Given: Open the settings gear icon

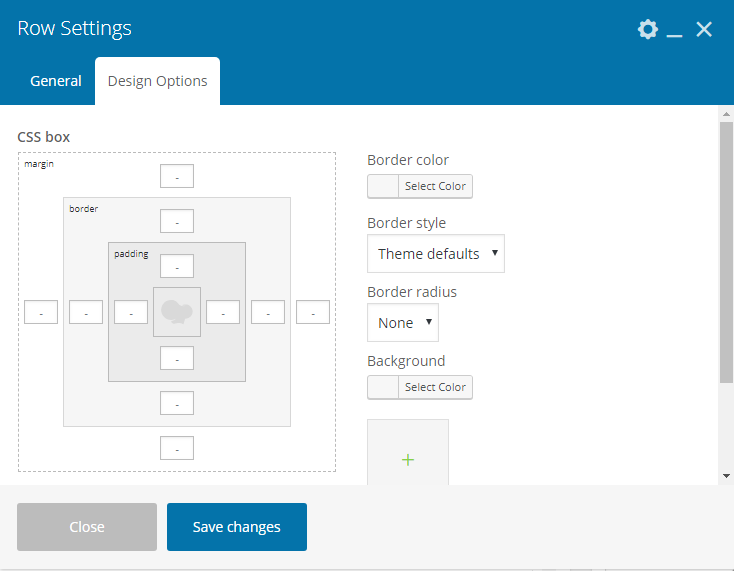Looking at the screenshot, I should 648,29.
